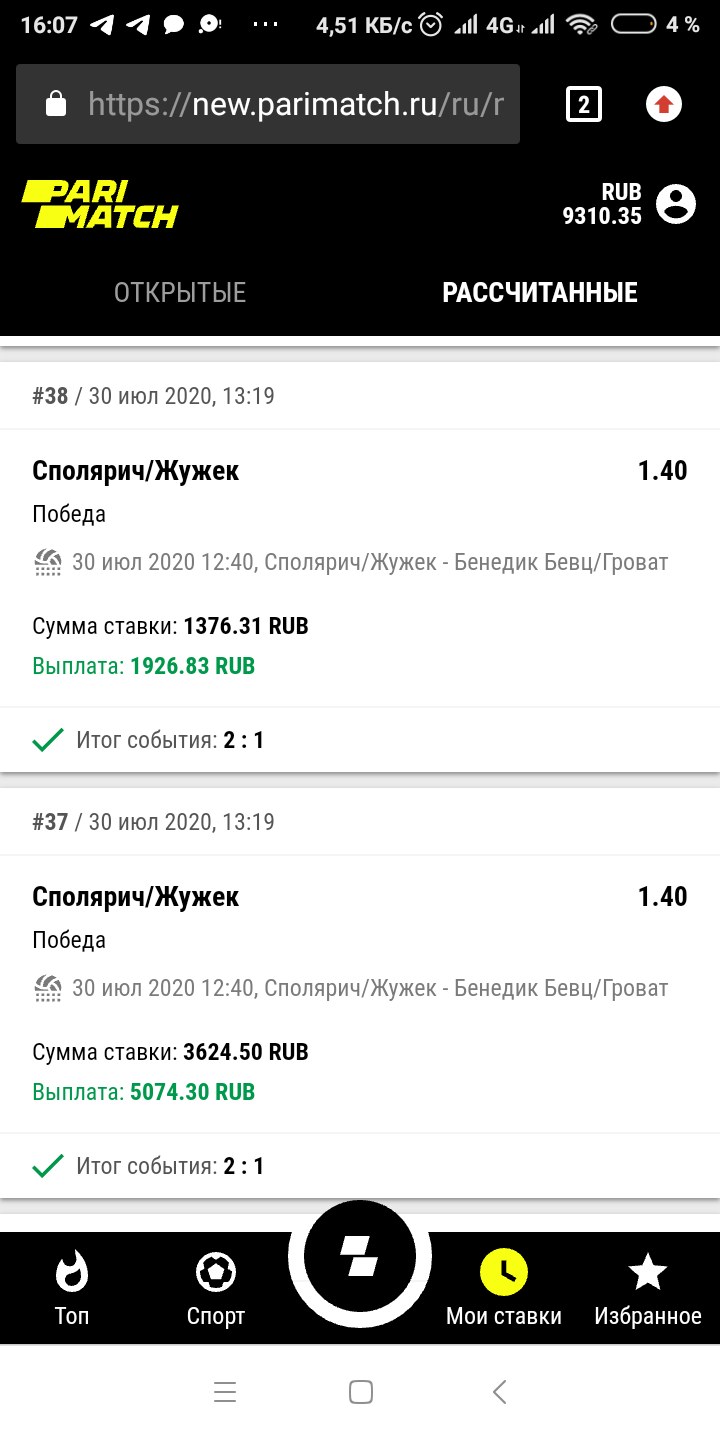Screen dimensions: 720x1440
Task: Open Спорт section with ball icon
Action: pos(216,1288)
